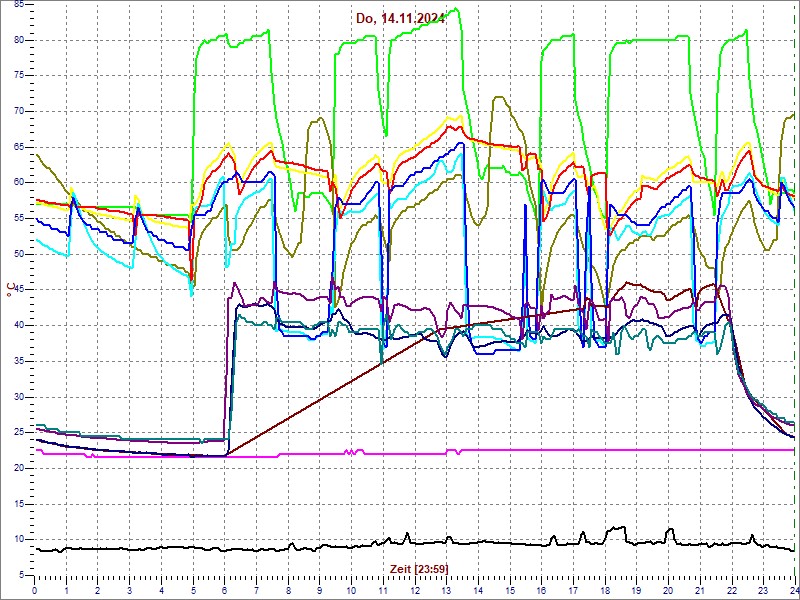The width and height of the screenshot is (800, 600).
Task: Click hour 13 on the time axis
Action: 446,590
